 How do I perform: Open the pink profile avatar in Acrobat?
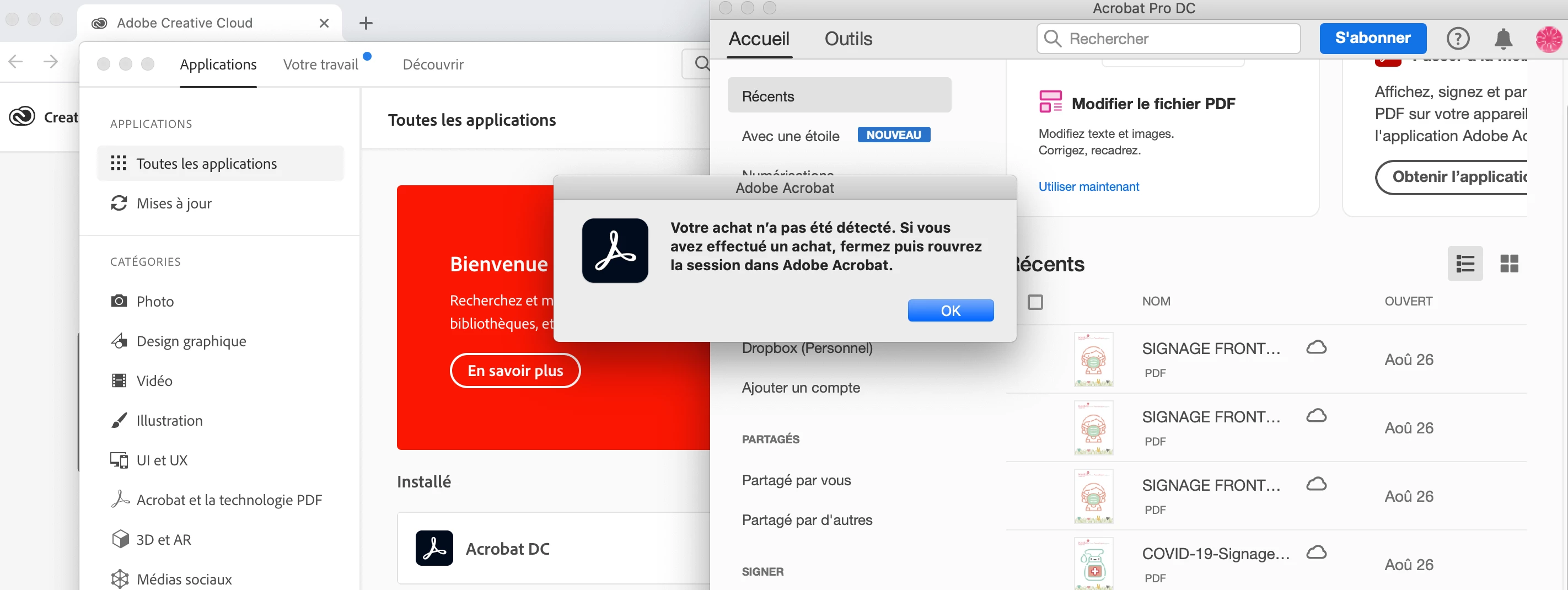(1549, 39)
